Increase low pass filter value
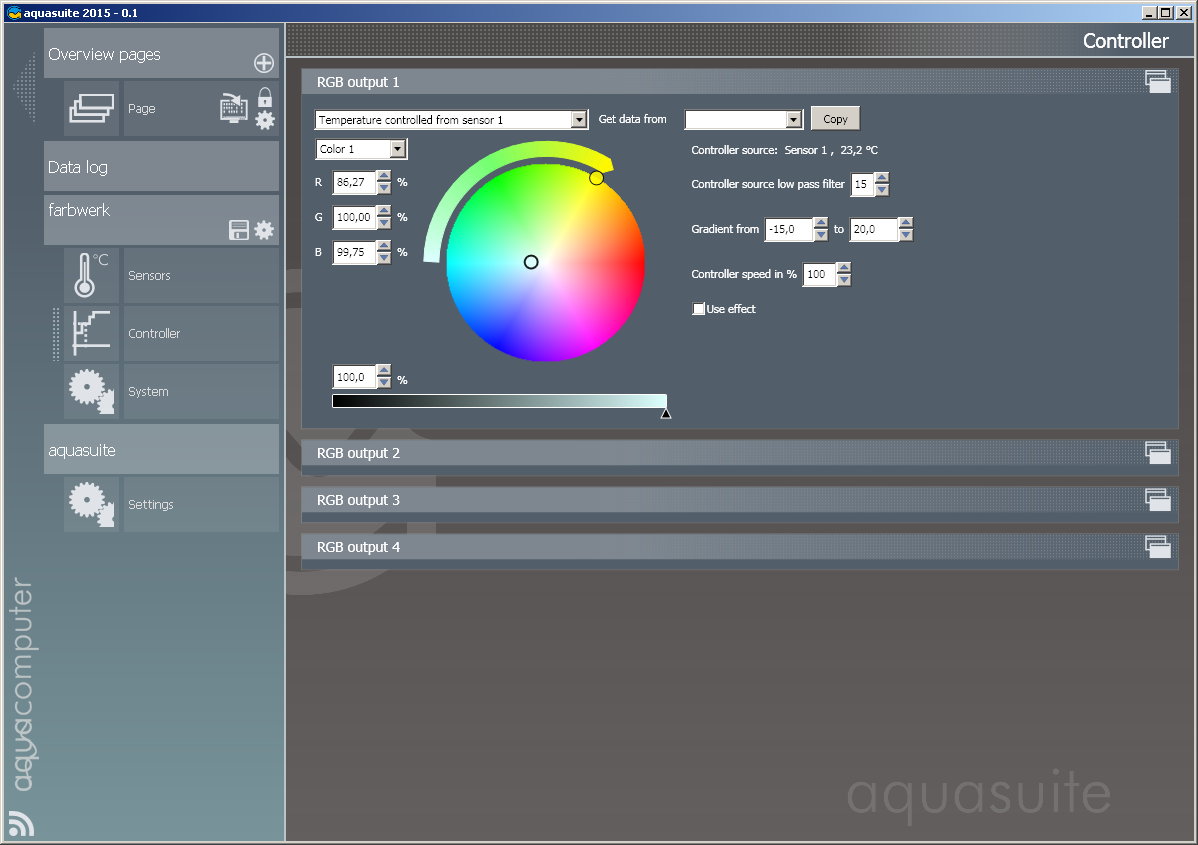1198x845 pixels. coord(882,179)
